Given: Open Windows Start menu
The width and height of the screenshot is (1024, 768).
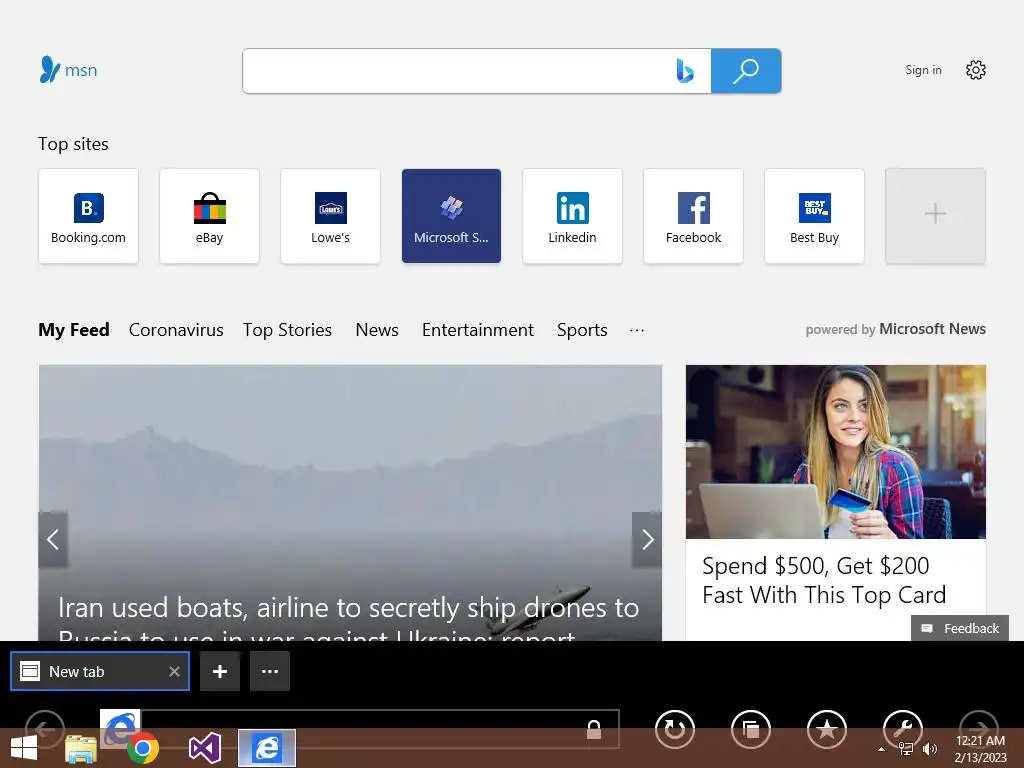Looking at the screenshot, I should pos(24,748).
